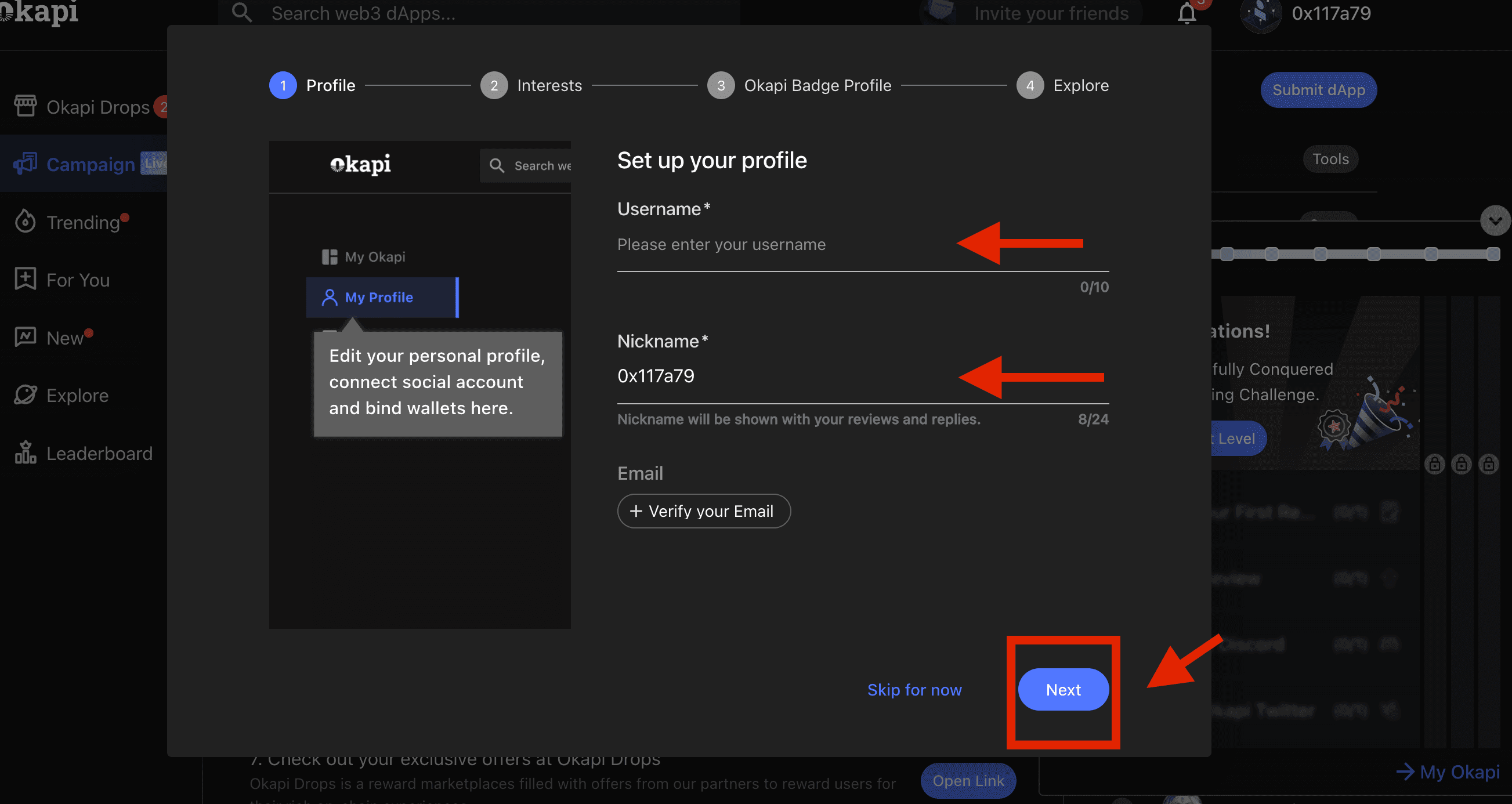The image size is (1512, 804).
Task: Click the search magnifier in top bar
Action: [241, 12]
